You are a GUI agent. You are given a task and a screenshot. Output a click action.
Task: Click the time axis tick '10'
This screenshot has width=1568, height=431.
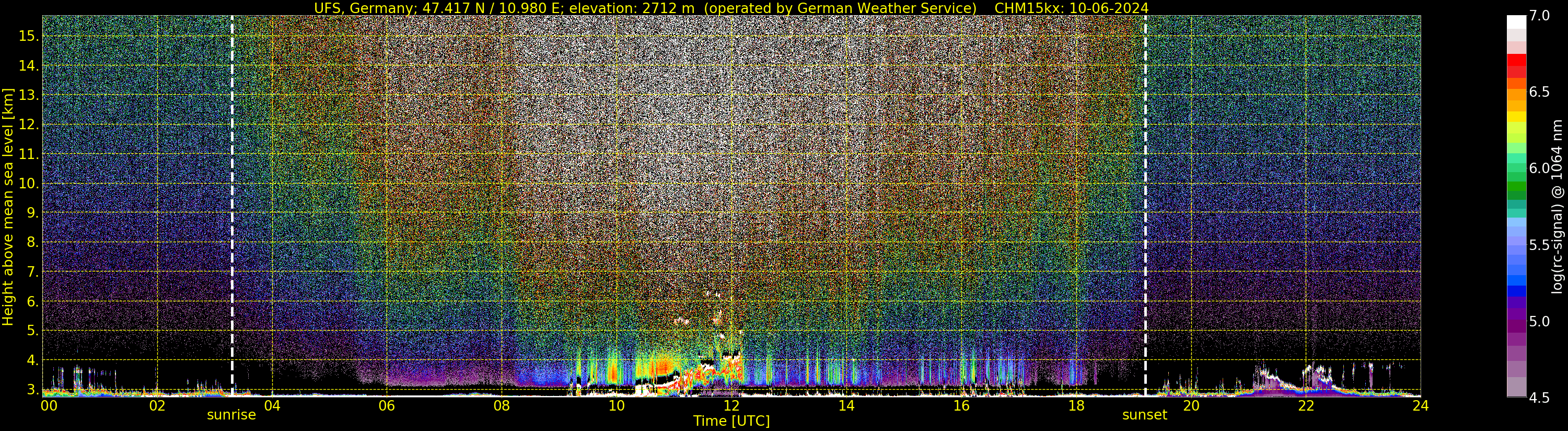pyautogui.click(x=617, y=405)
